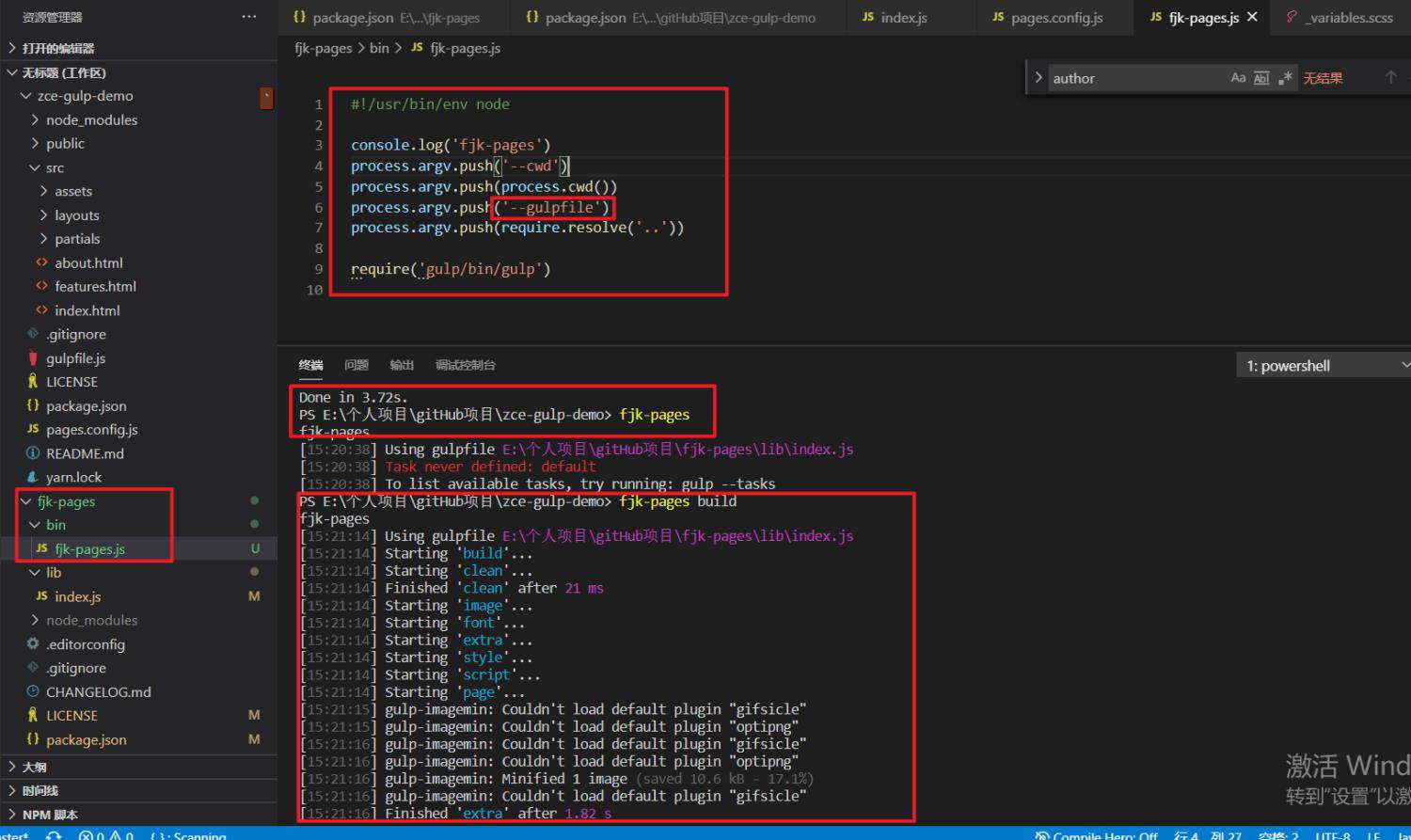1411x840 pixels.
Task: Open the package.json tab for fjk-pages
Action: tap(394, 17)
